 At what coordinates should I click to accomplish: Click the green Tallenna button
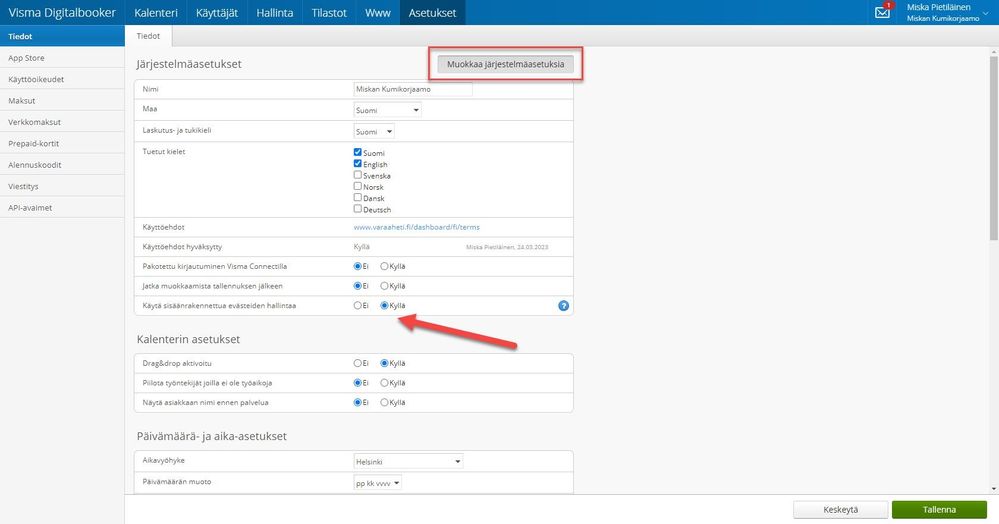click(x=939, y=509)
